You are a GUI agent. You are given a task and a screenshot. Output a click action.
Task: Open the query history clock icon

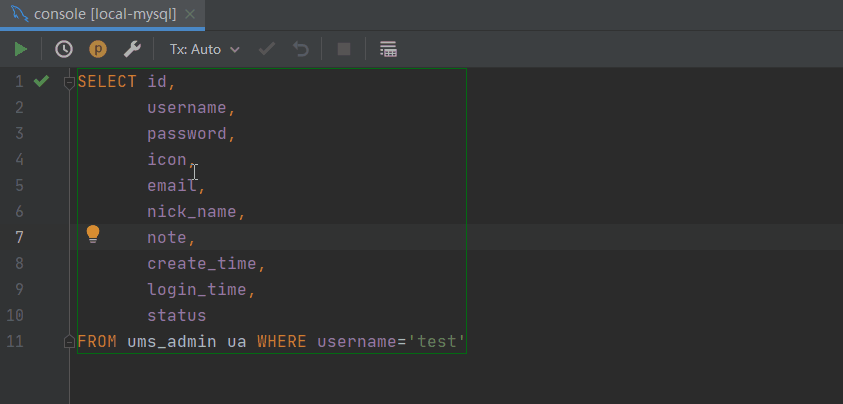(64, 49)
